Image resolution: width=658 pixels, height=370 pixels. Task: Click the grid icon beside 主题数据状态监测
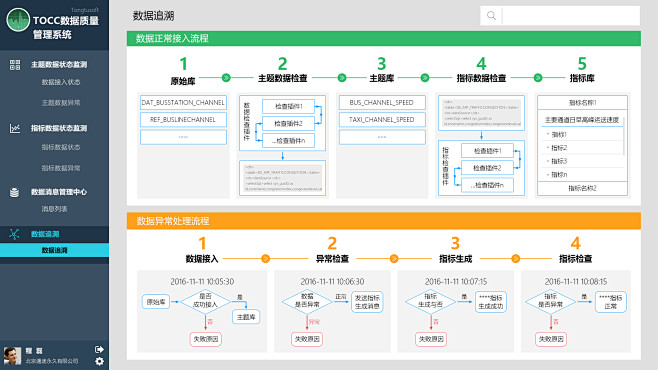click(x=15, y=65)
